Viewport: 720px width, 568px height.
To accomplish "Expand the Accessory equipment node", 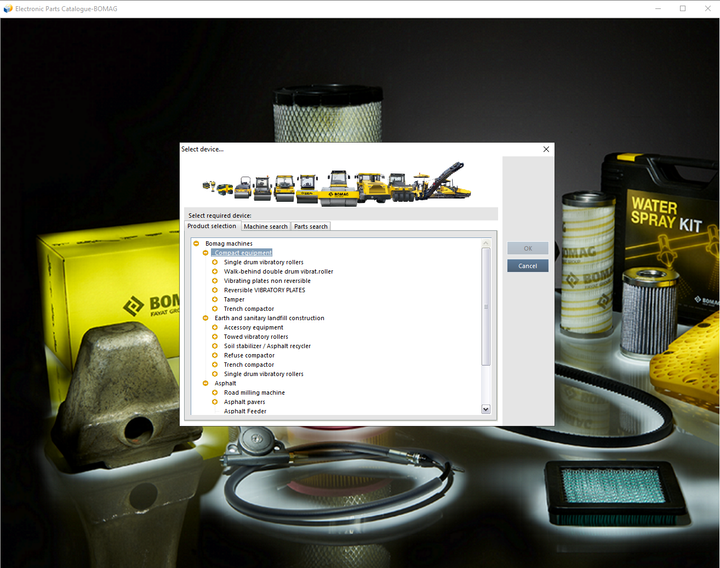I will 214,327.
